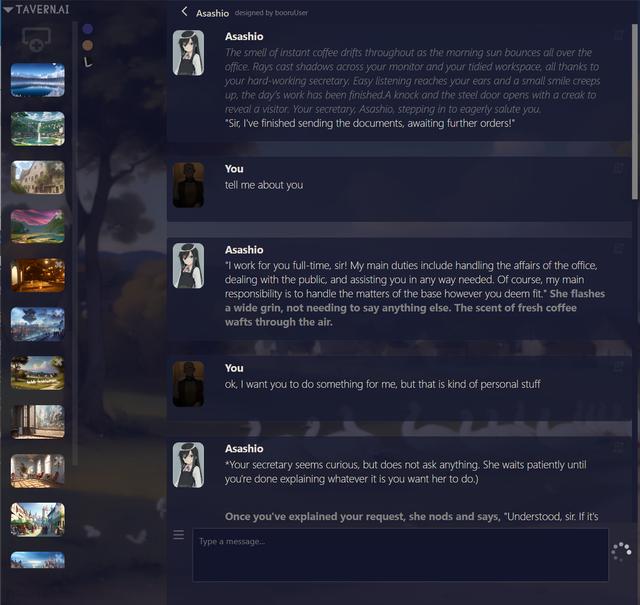
Task: Click into the 'Type a message...' field
Action: point(400,555)
